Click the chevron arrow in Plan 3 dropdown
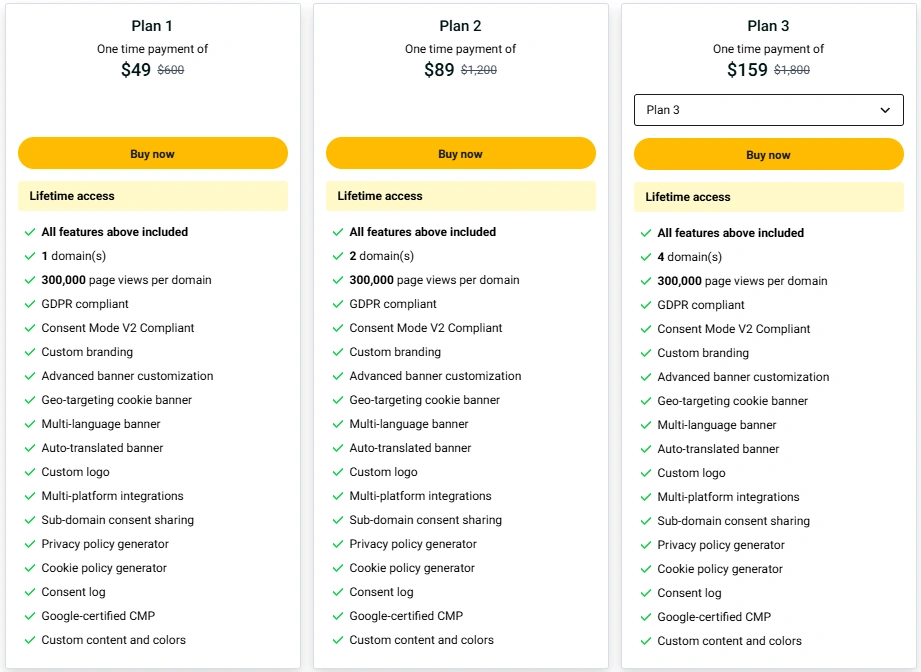The height and width of the screenshot is (672, 921). point(885,110)
